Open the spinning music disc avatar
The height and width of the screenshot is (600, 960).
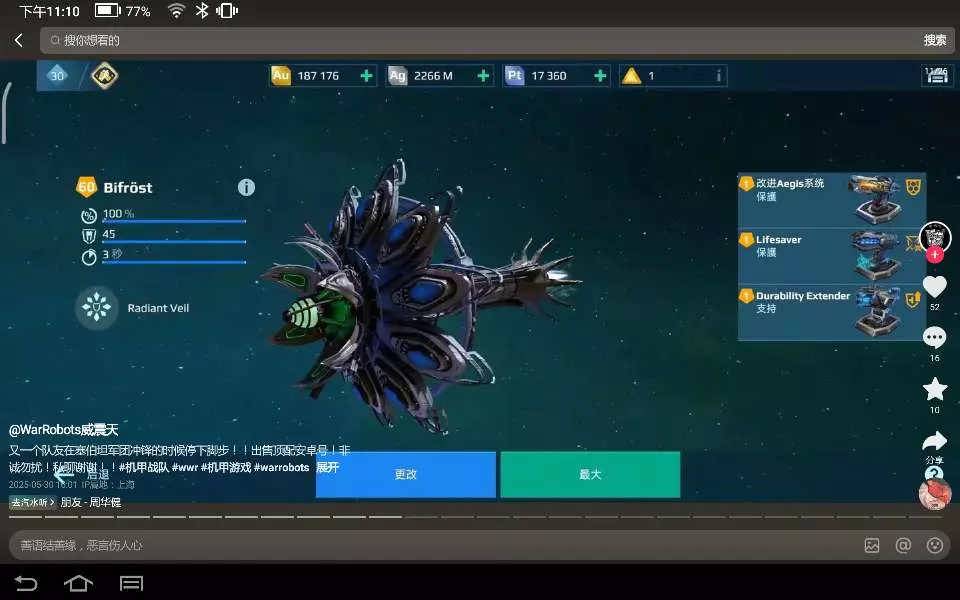[935, 493]
